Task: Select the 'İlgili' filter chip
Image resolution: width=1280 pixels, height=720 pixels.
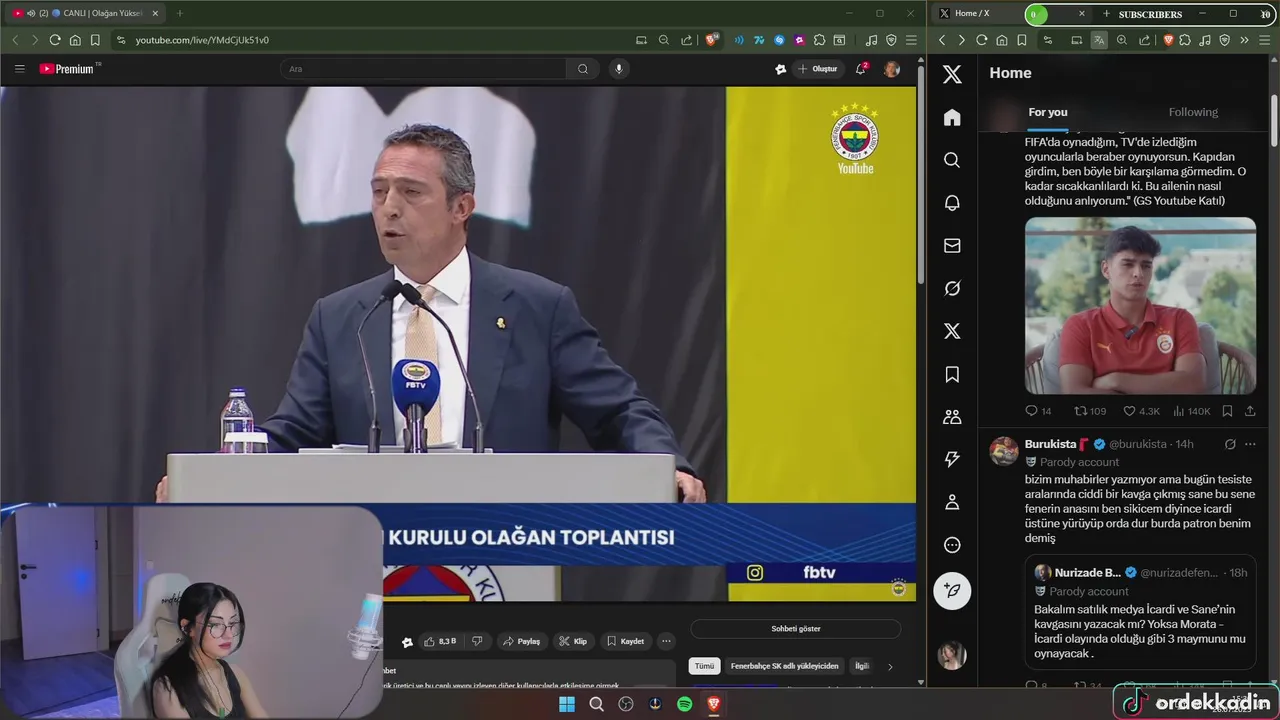Action: (861, 666)
